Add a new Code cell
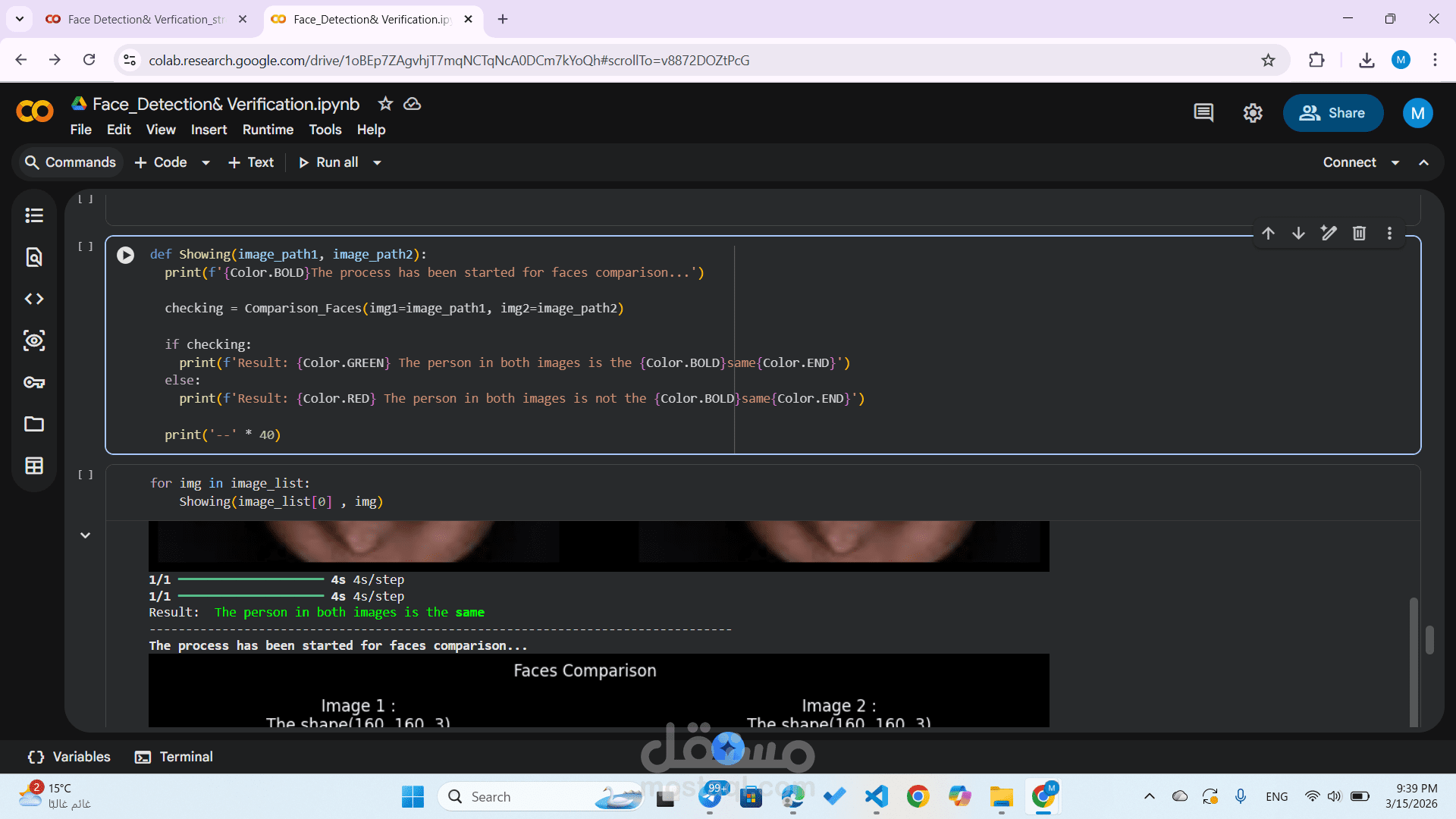The width and height of the screenshot is (1456, 819). click(161, 162)
